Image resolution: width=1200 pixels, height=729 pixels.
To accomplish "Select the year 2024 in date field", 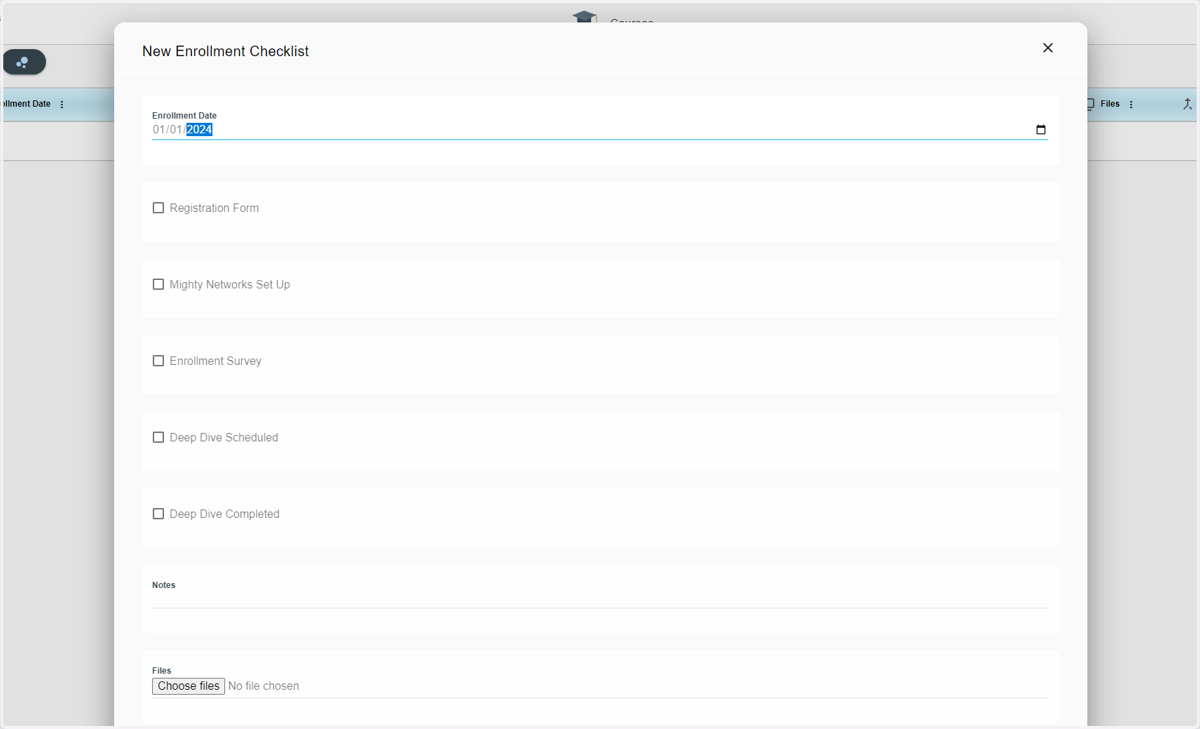I will tap(199, 130).
